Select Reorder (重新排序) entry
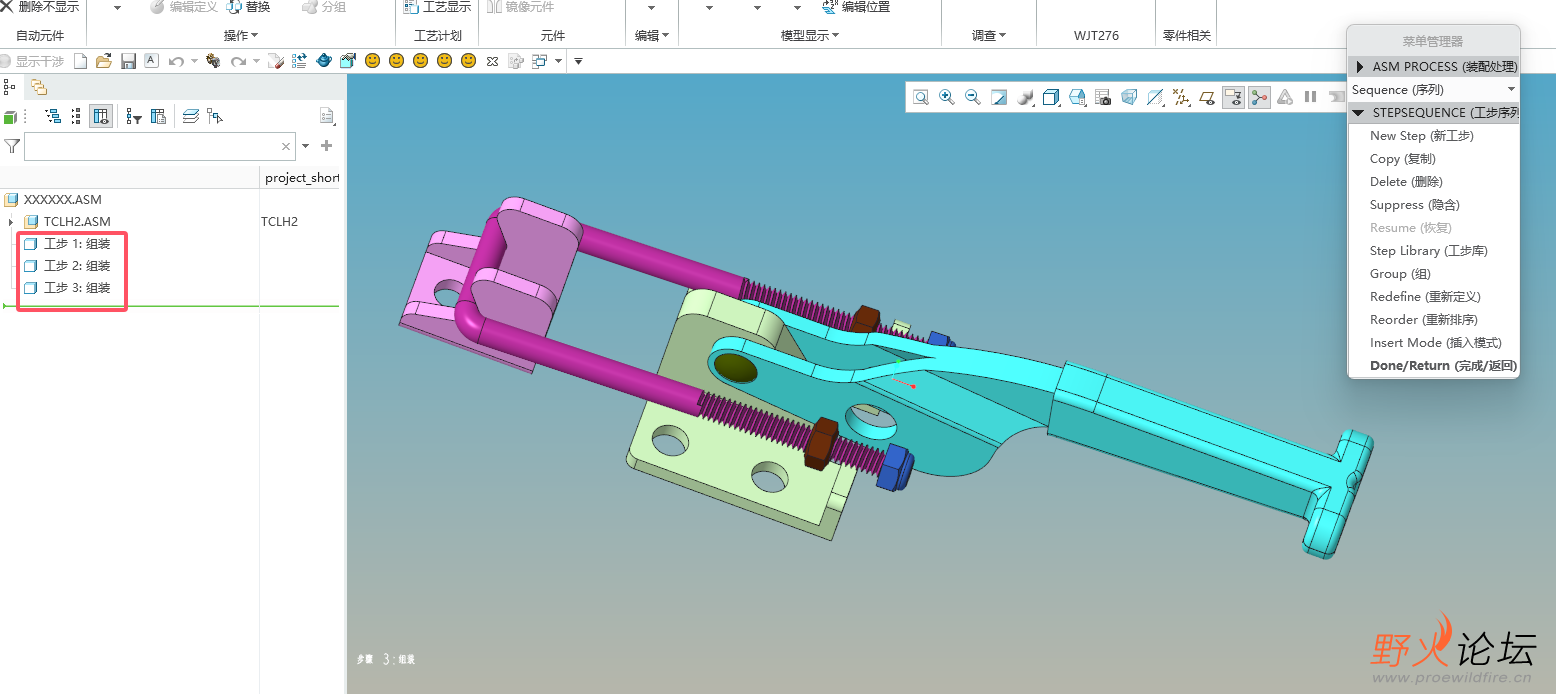This screenshot has width=1556, height=694. [x=1423, y=320]
